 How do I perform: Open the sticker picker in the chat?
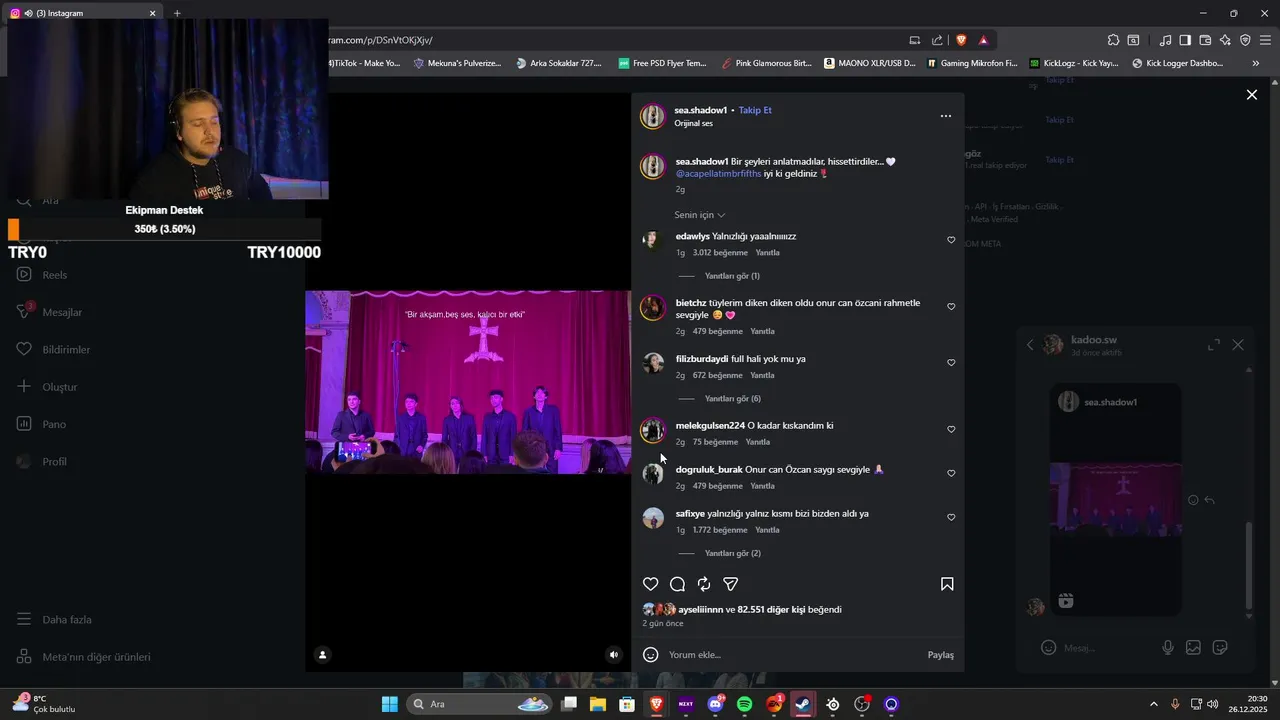click(1220, 648)
